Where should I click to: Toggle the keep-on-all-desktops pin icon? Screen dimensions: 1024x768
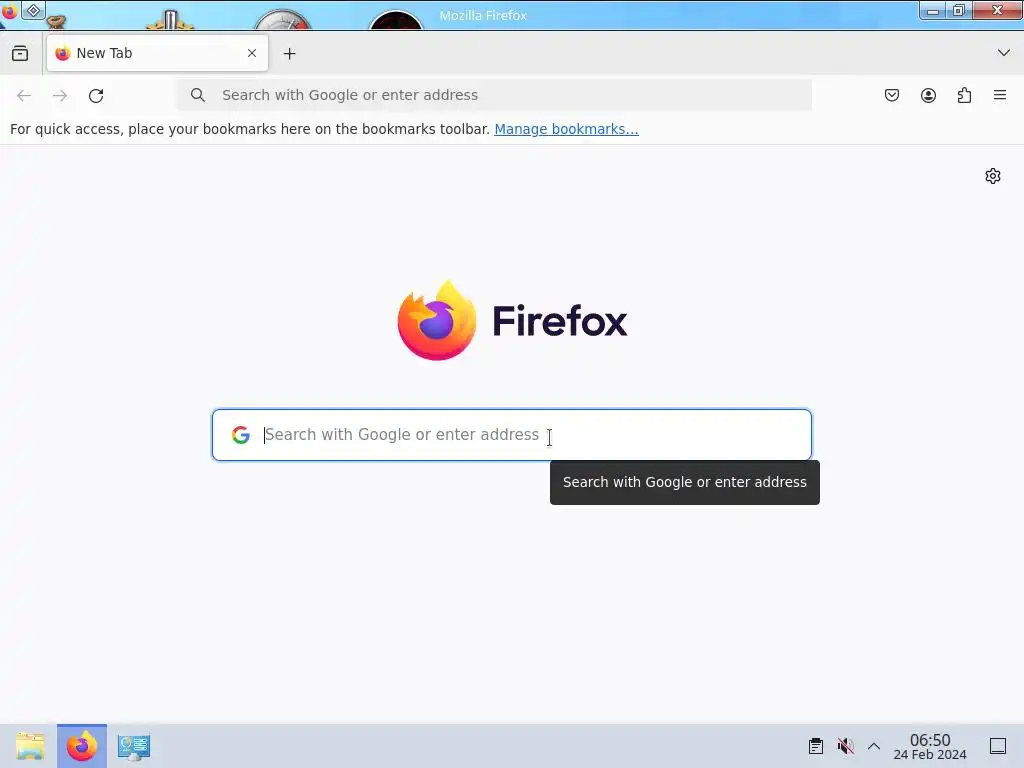coord(33,10)
